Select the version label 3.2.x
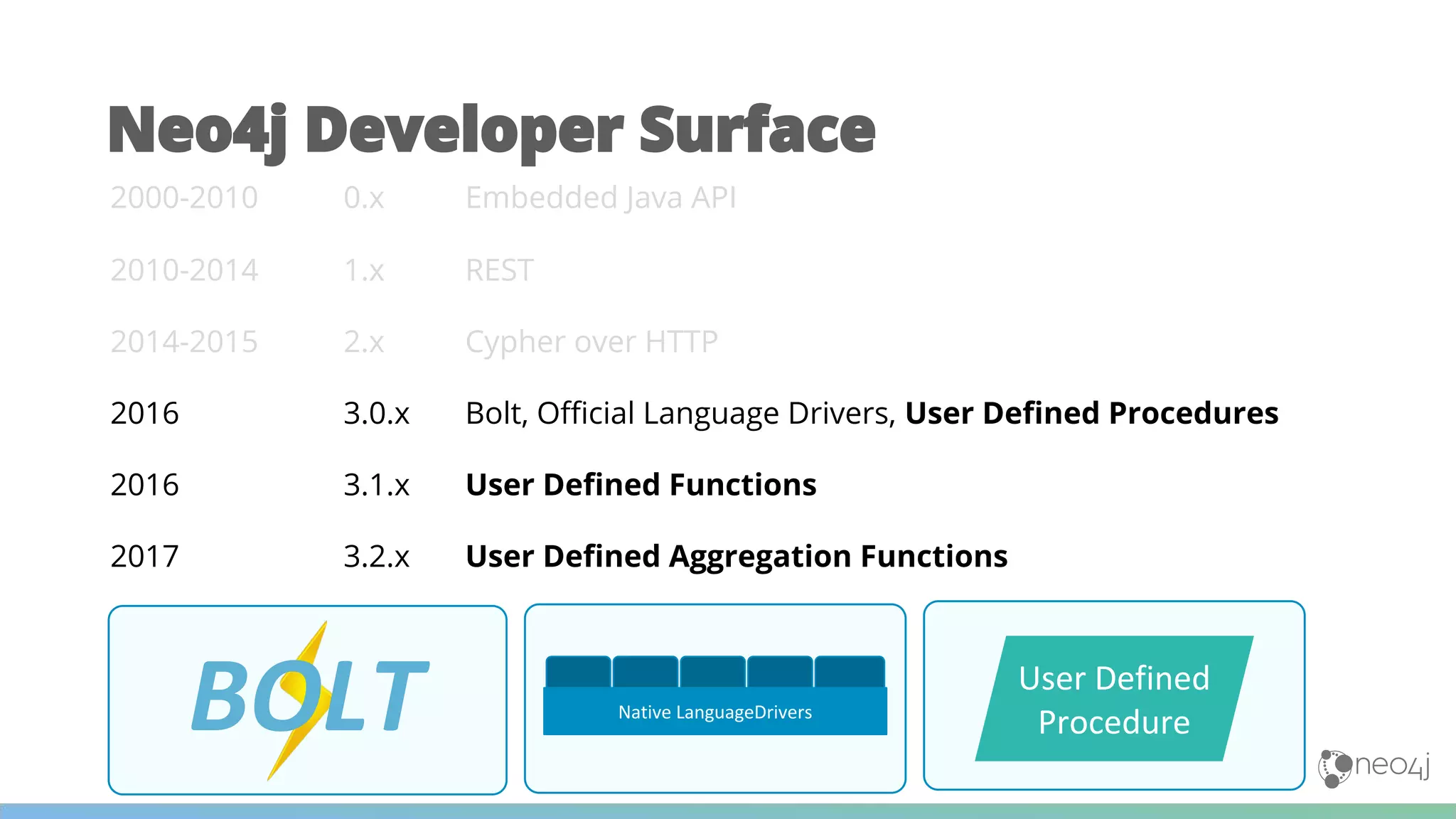Viewport: 1456px width, 819px height. 377,557
